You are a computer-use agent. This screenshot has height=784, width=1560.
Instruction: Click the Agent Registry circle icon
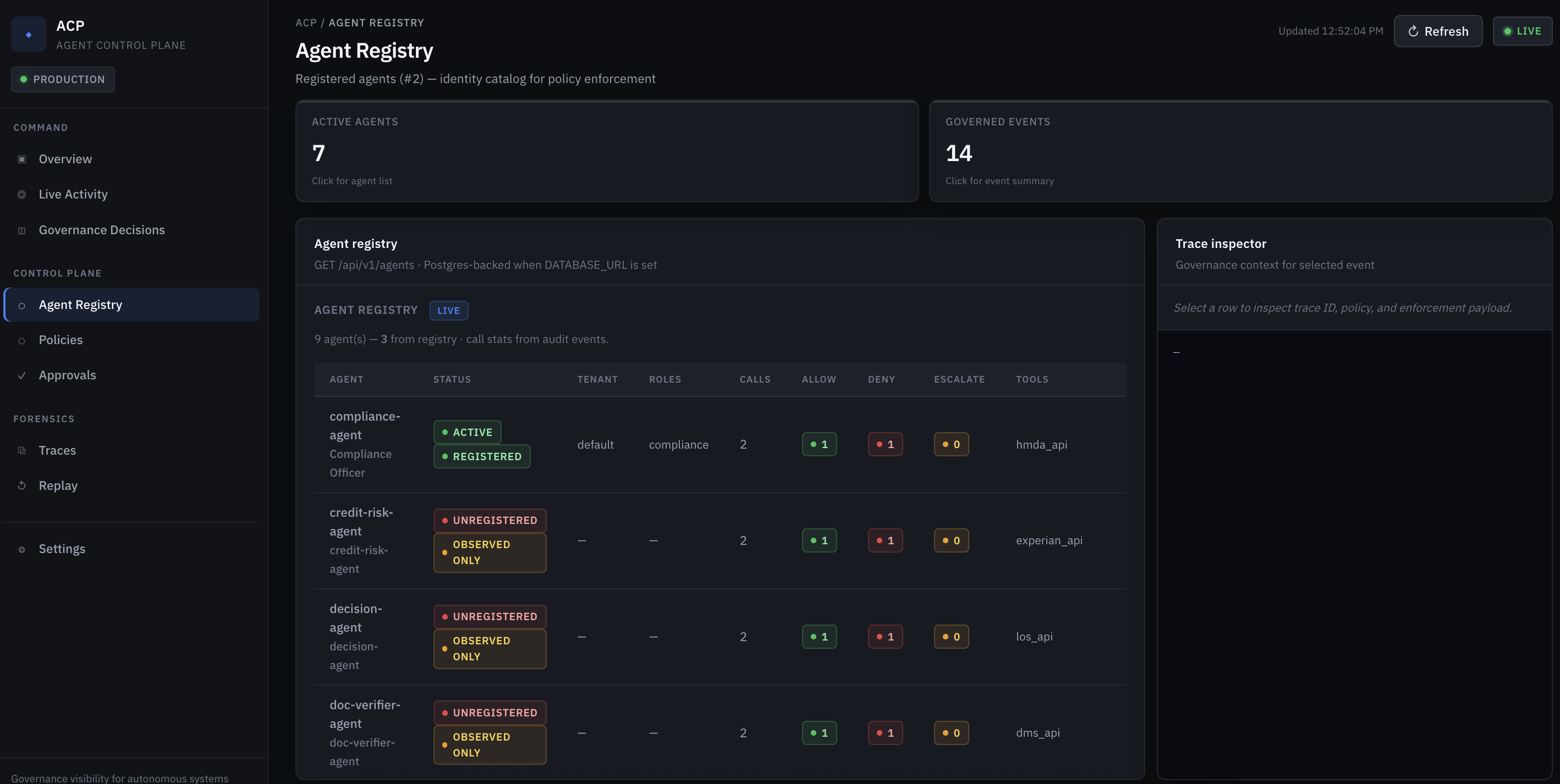coord(22,306)
